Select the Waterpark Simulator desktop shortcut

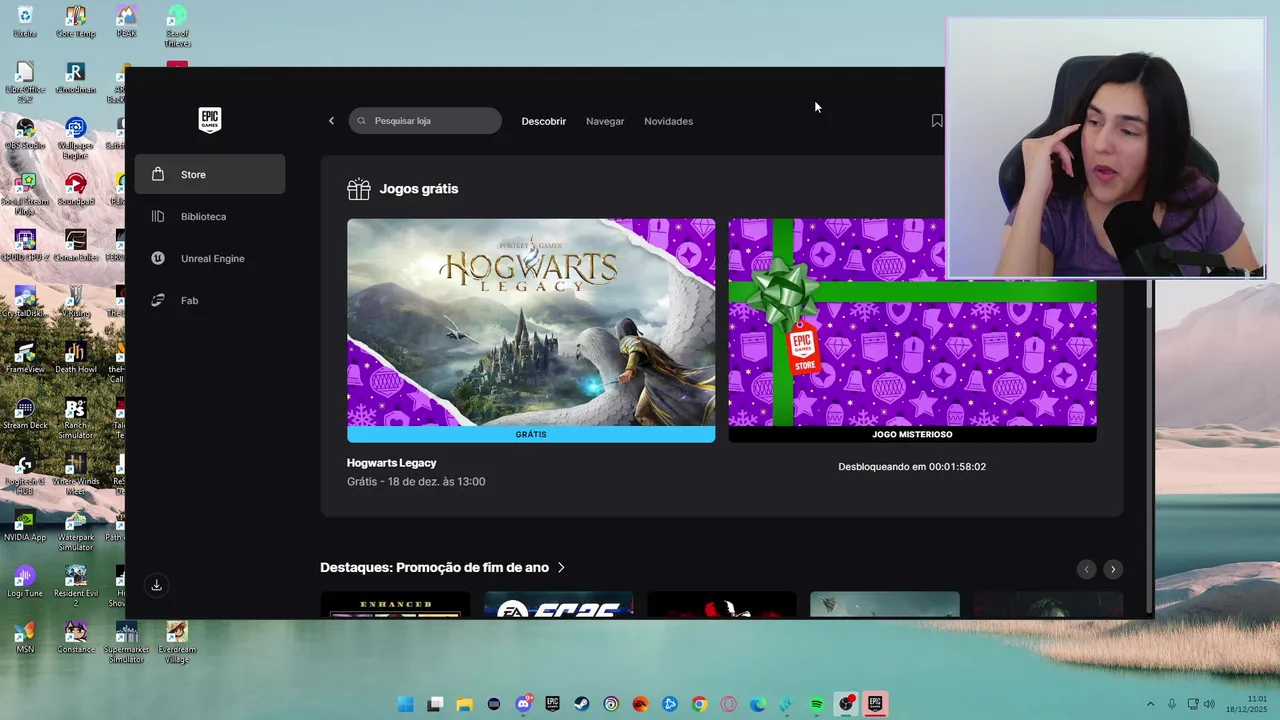(x=75, y=530)
